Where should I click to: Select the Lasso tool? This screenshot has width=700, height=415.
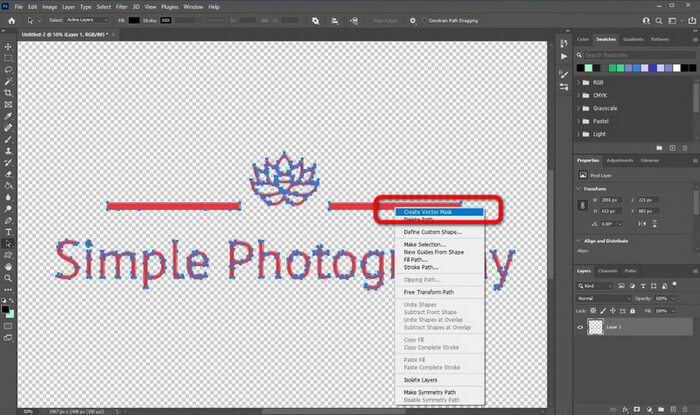click(x=8, y=70)
